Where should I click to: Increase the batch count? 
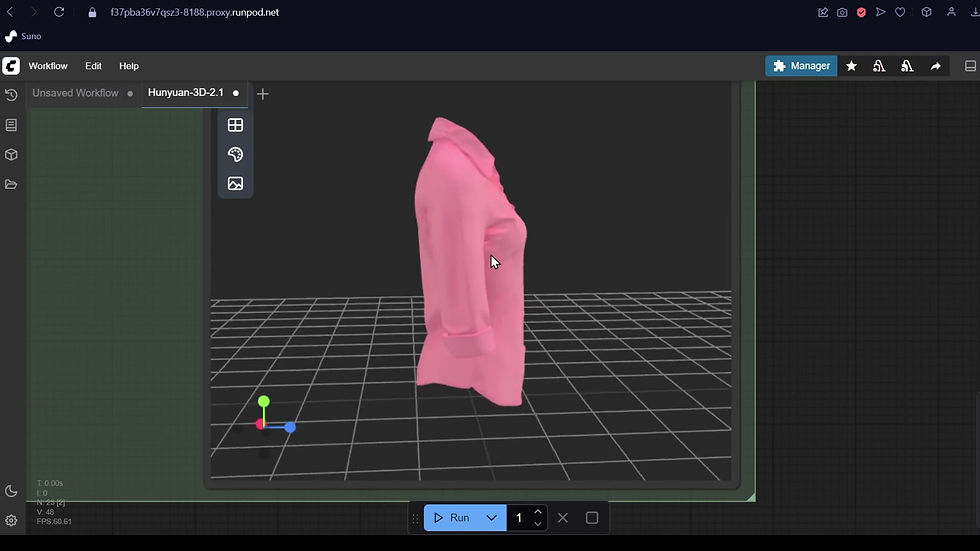538,512
